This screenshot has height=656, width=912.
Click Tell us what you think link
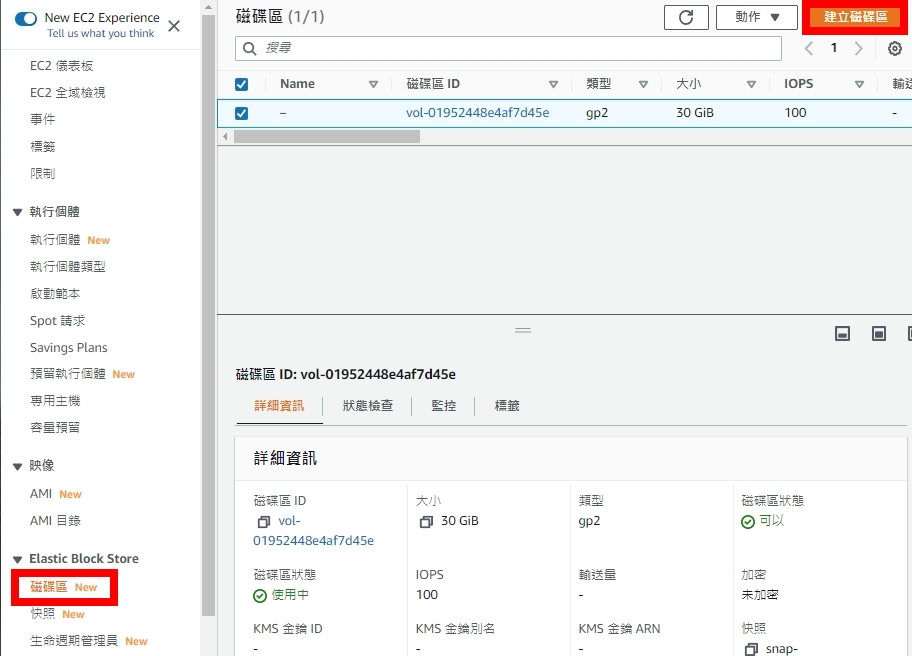pyautogui.click(x=101, y=34)
